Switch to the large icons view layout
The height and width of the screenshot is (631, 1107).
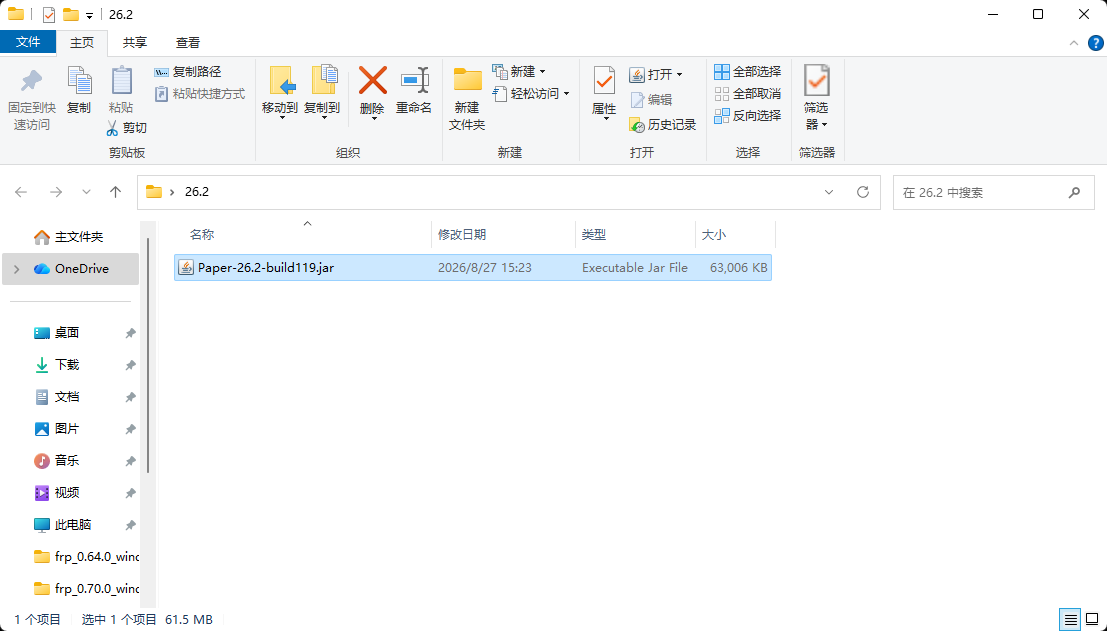coord(1092,620)
